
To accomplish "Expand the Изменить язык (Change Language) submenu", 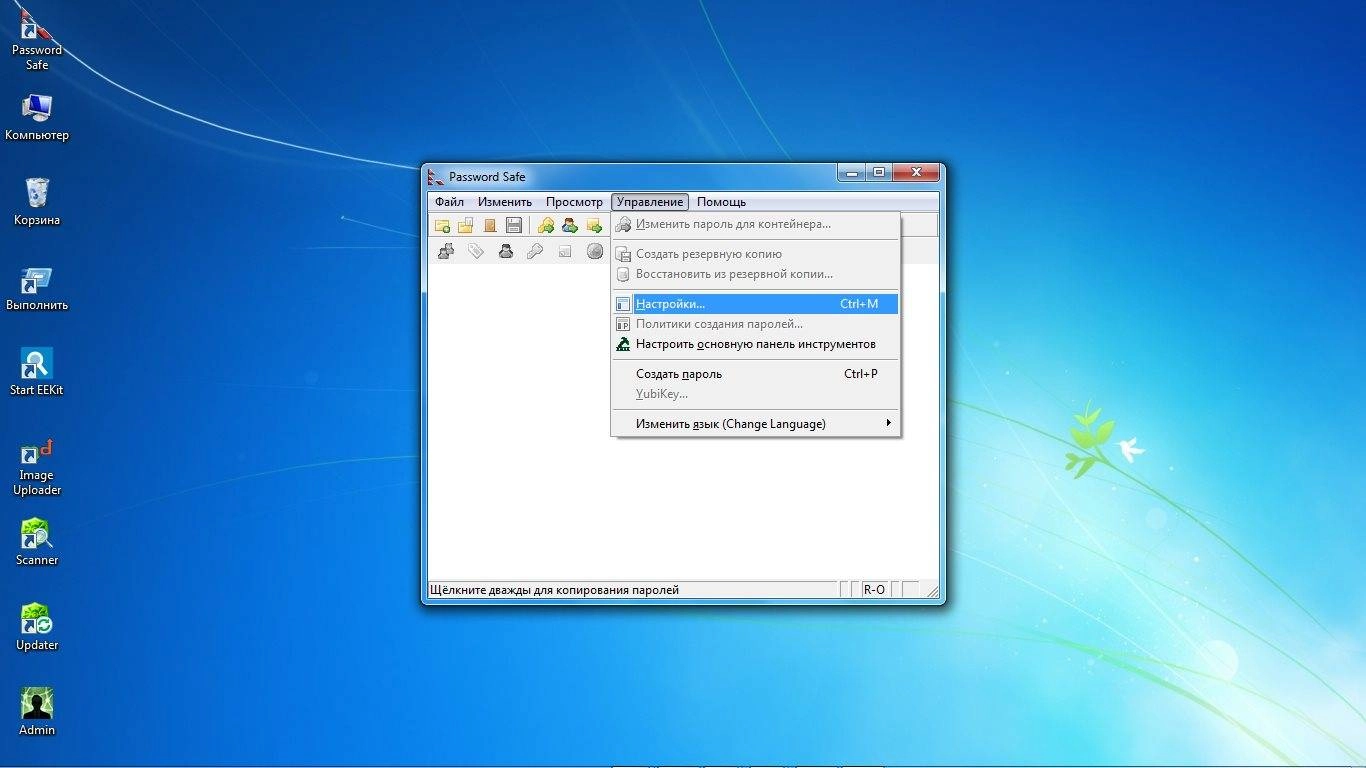I will point(755,424).
